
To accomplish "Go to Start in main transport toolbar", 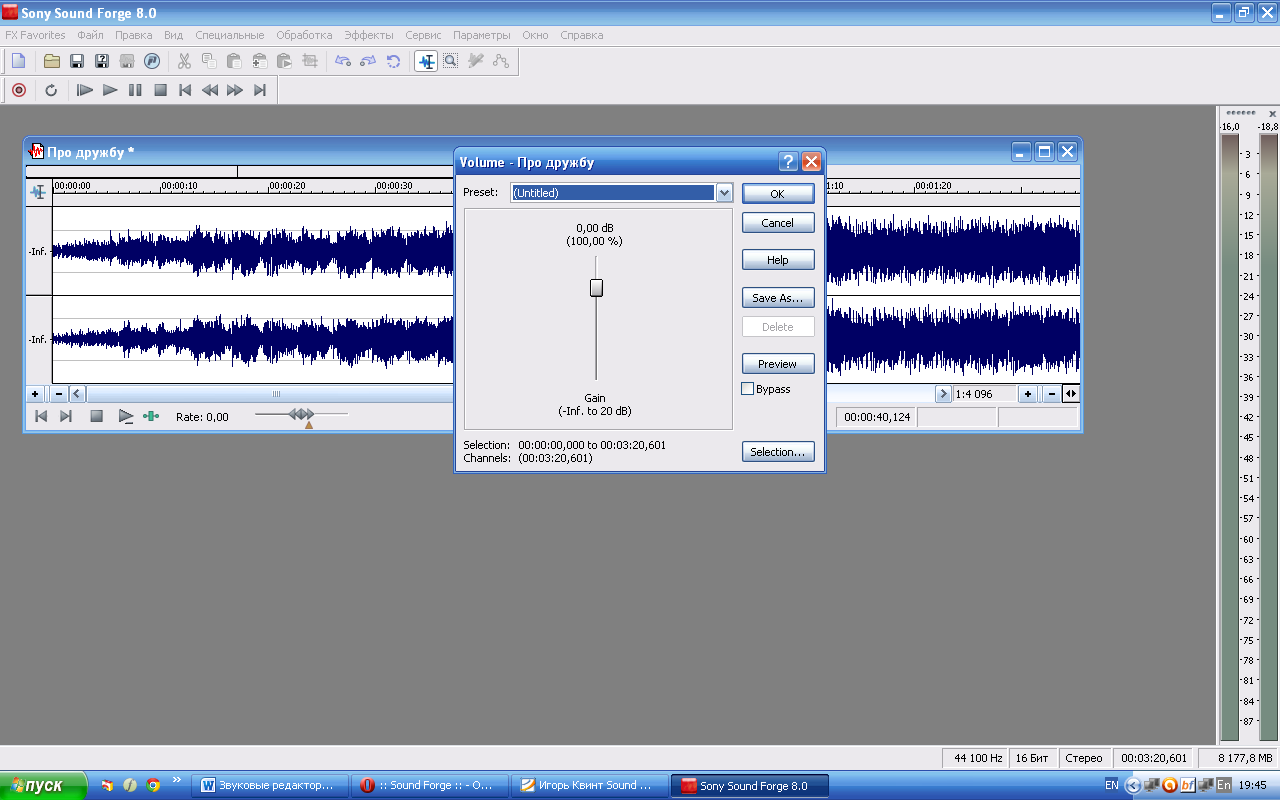I will click(185, 90).
